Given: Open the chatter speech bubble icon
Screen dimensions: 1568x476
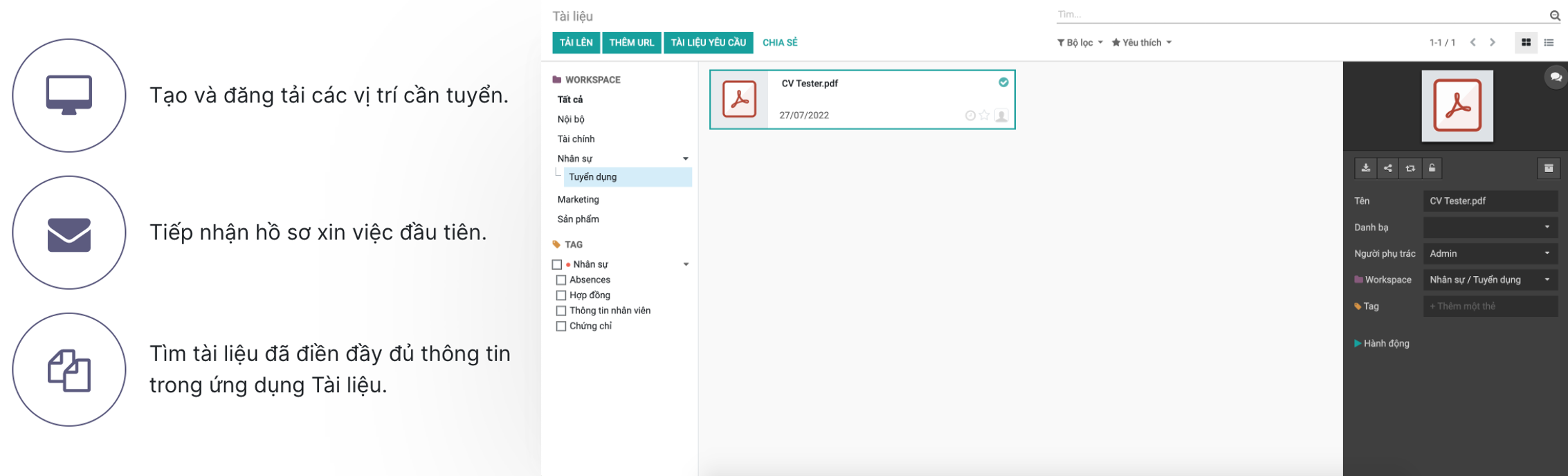Looking at the screenshot, I should tap(1556, 77).
